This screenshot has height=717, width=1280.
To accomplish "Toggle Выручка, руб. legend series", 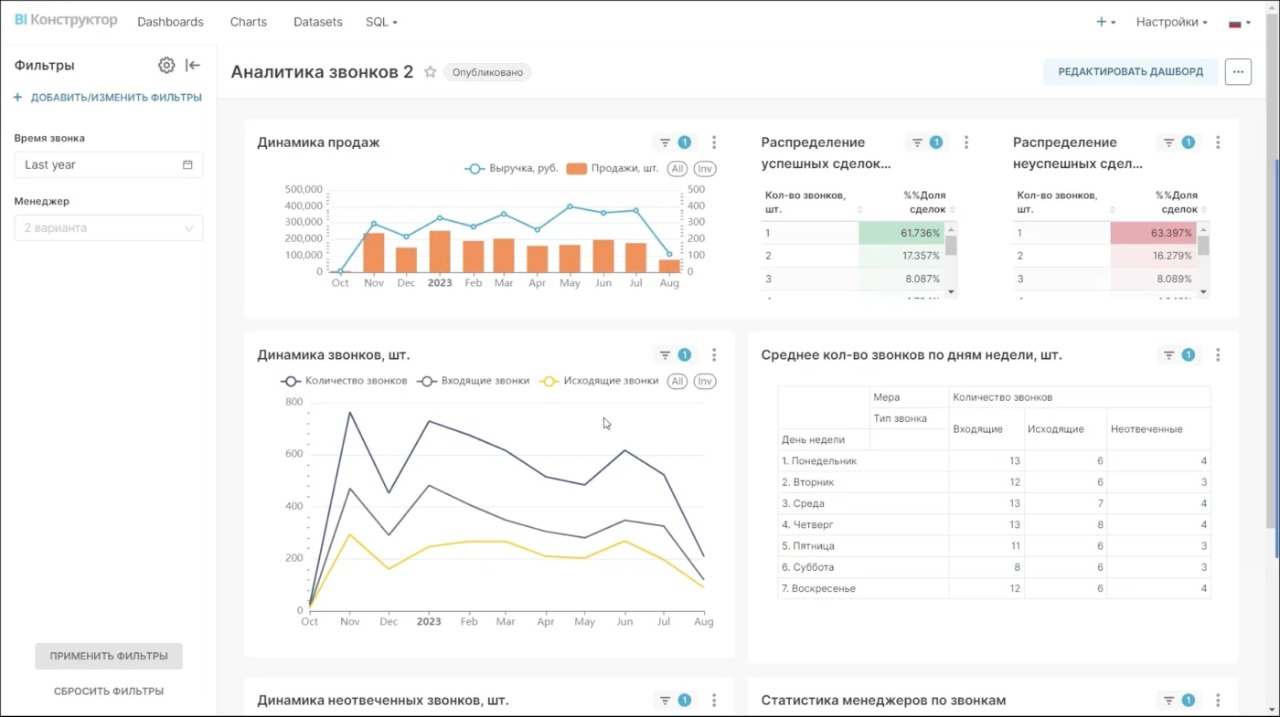I will 511,169.
